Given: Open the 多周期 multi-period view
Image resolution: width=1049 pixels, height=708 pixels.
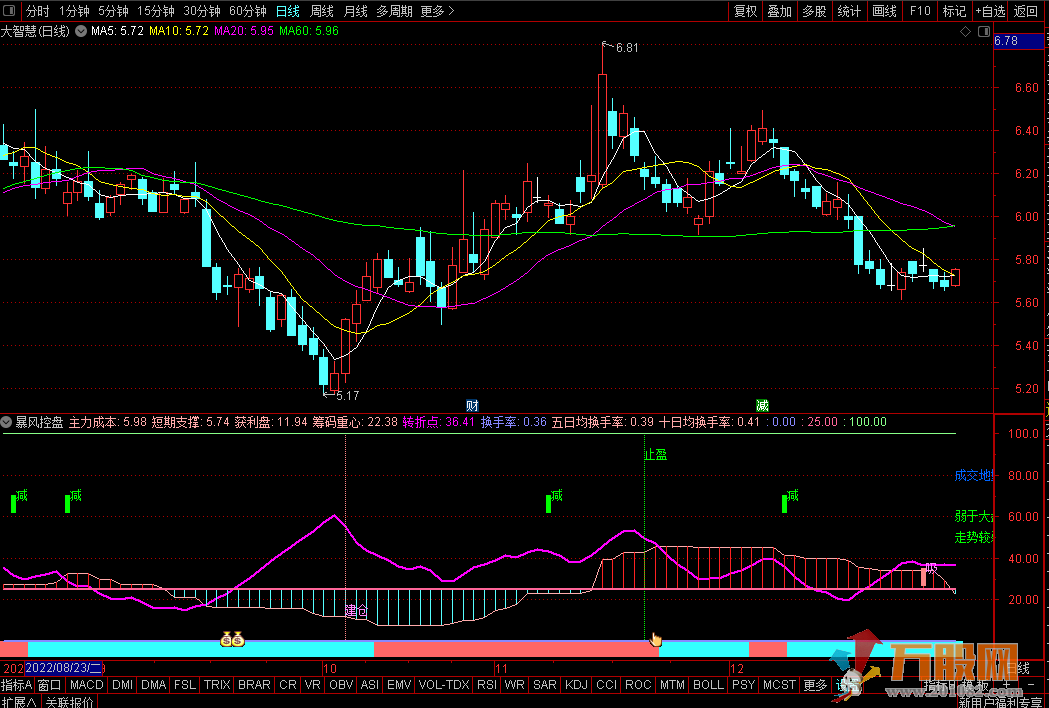Looking at the screenshot, I should (x=395, y=11).
